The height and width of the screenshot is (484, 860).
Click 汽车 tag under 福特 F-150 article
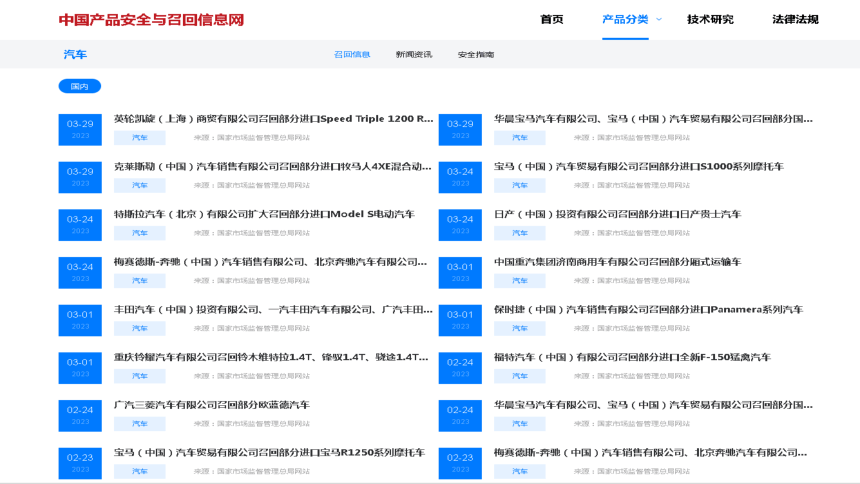[520, 376]
